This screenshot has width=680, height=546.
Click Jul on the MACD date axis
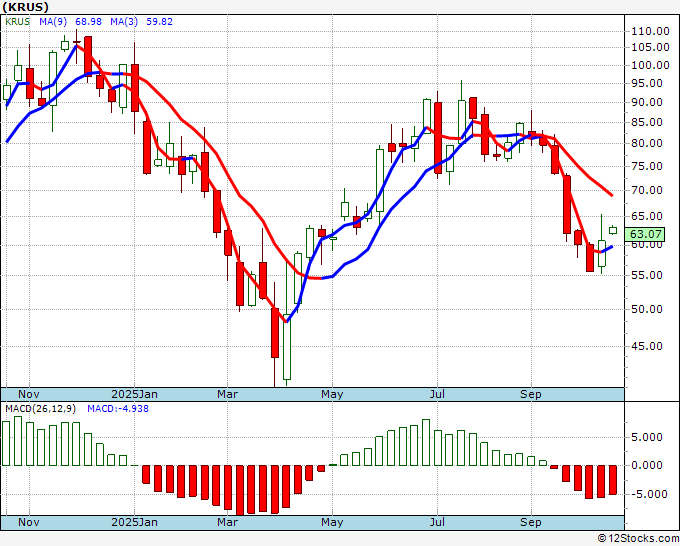pos(437,522)
